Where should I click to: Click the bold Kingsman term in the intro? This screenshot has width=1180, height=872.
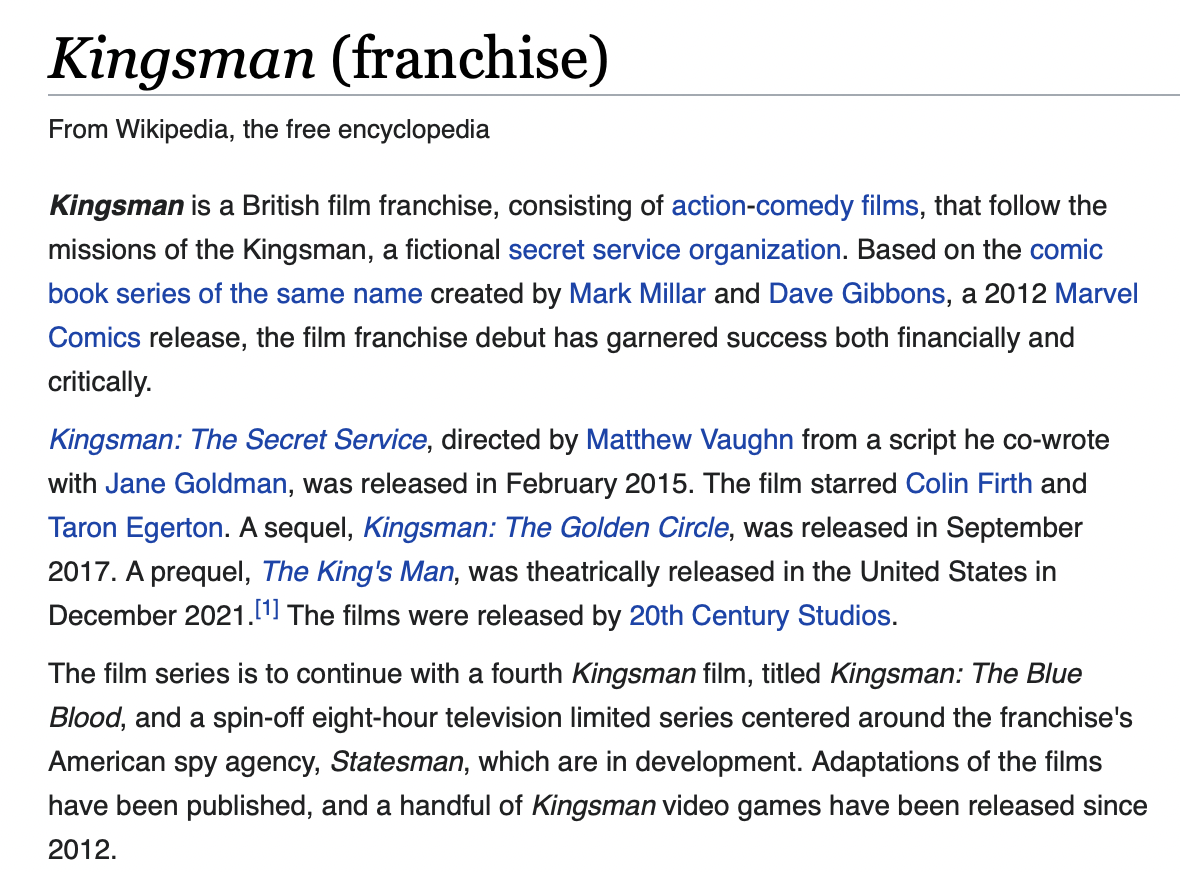coord(116,205)
